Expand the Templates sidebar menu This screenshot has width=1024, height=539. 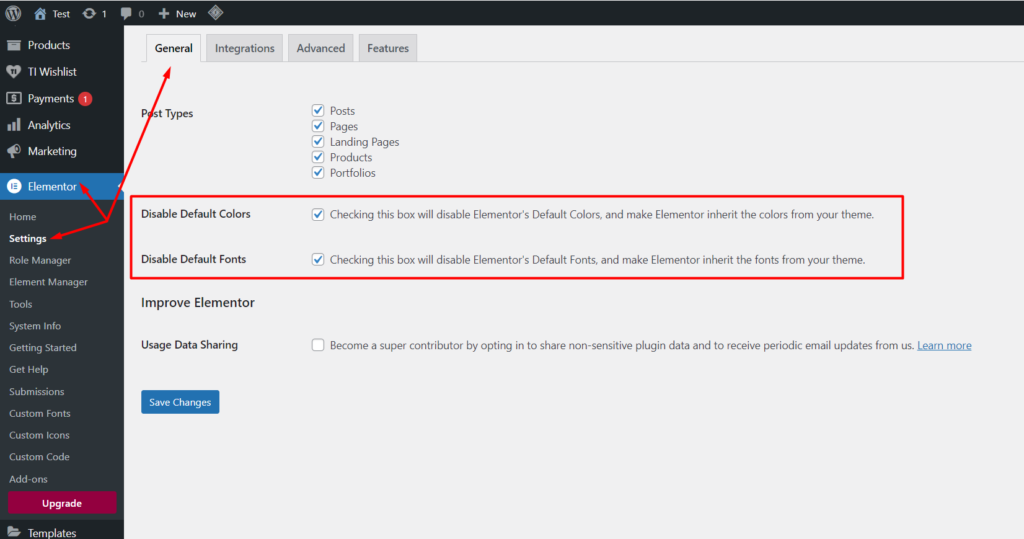(52, 532)
